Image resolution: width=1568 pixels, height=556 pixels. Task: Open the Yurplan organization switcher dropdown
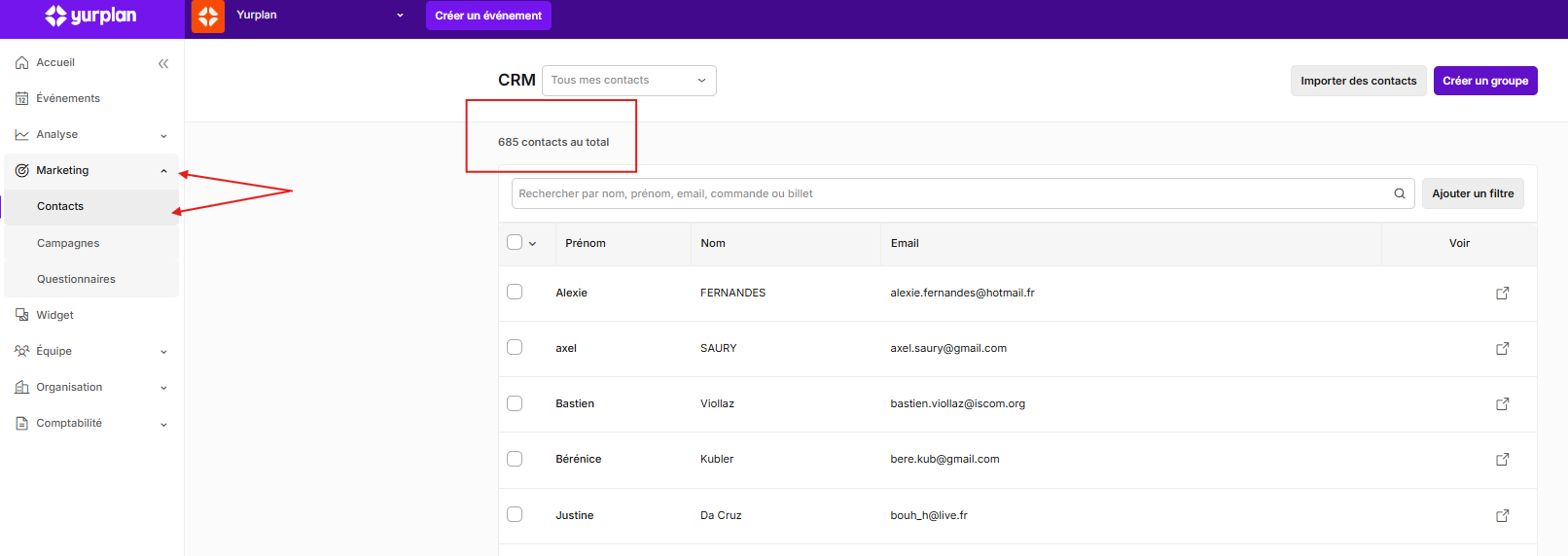click(x=320, y=15)
